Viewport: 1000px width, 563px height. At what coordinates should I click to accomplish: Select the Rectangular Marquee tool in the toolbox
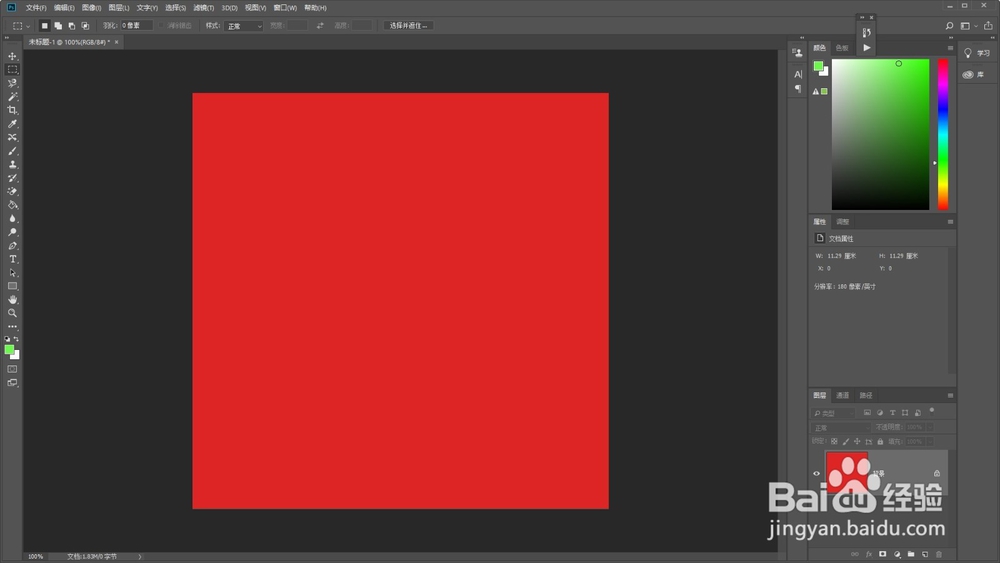12,69
